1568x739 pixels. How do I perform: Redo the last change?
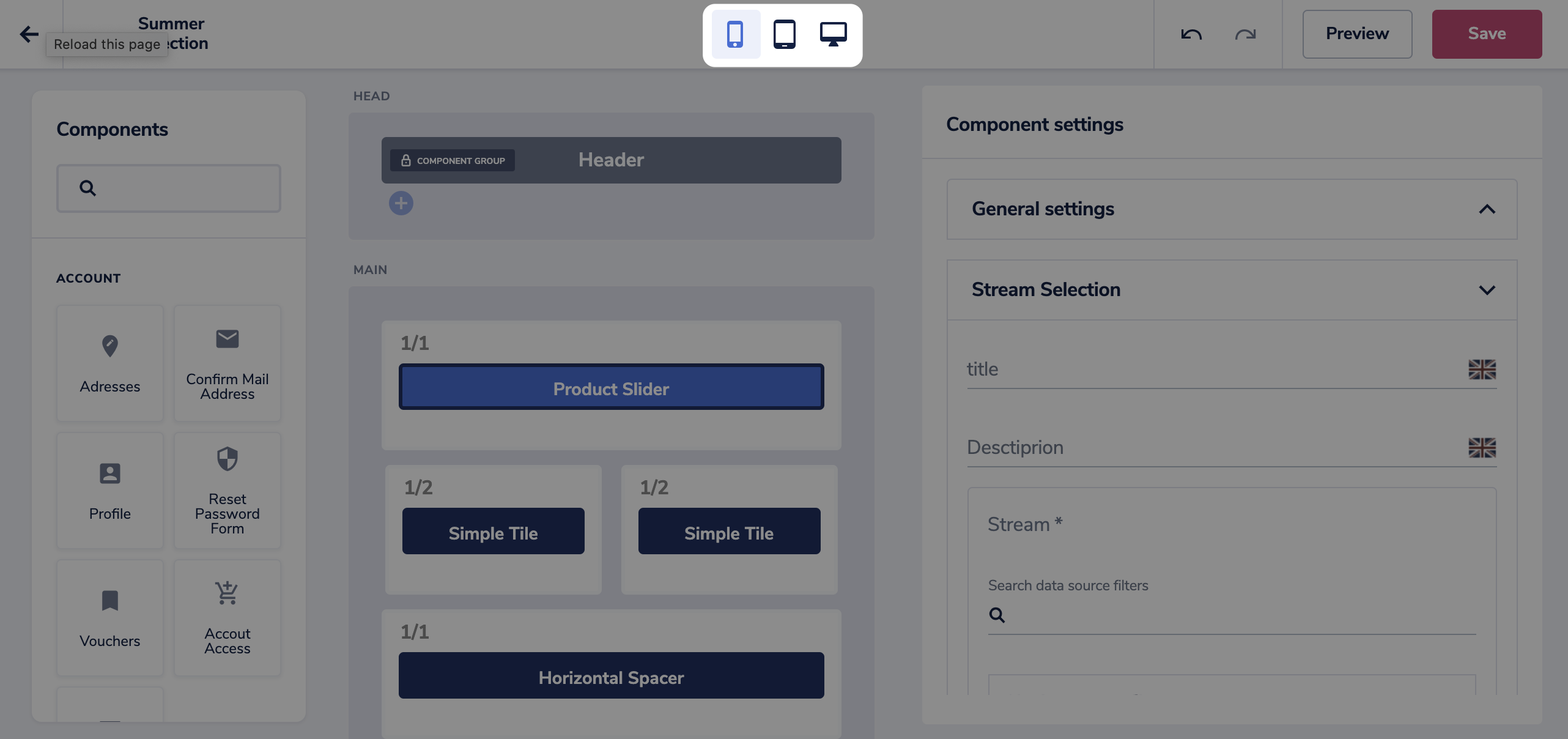pos(1245,34)
